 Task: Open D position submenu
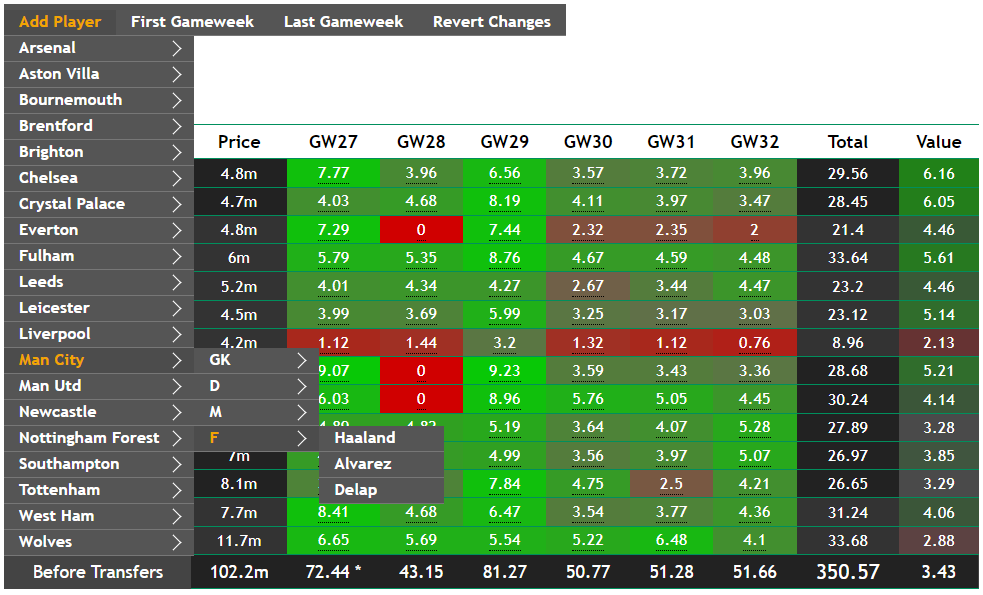click(x=256, y=386)
